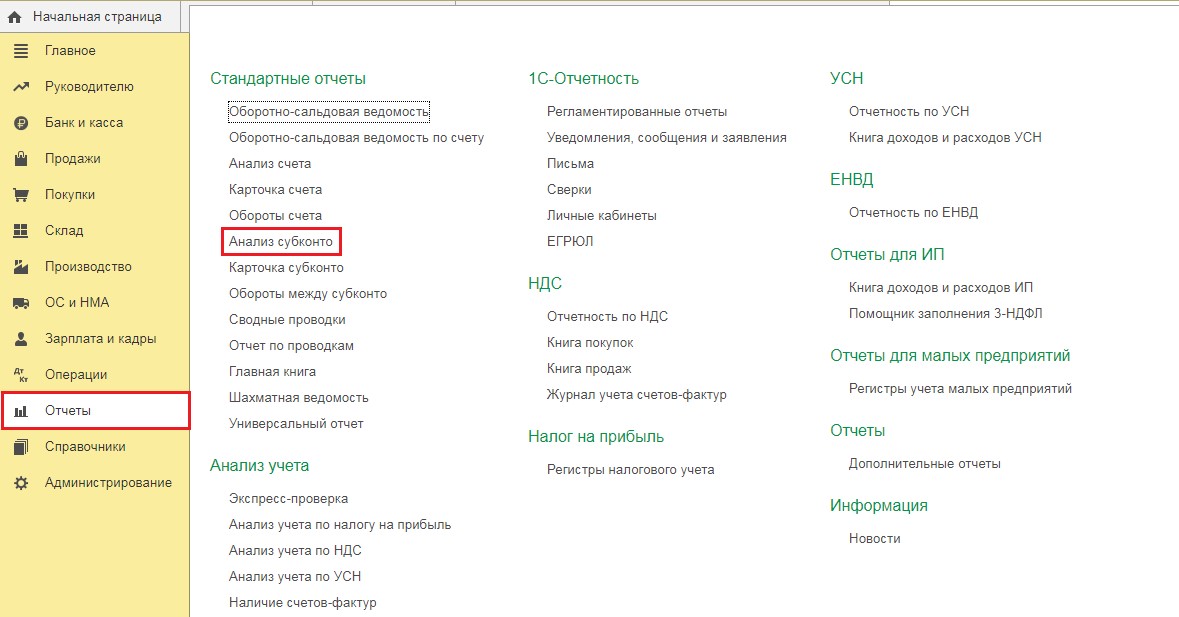
Task: Click the Покупки shopping cart icon
Action: pyautogui.click(x=21, y=195)
